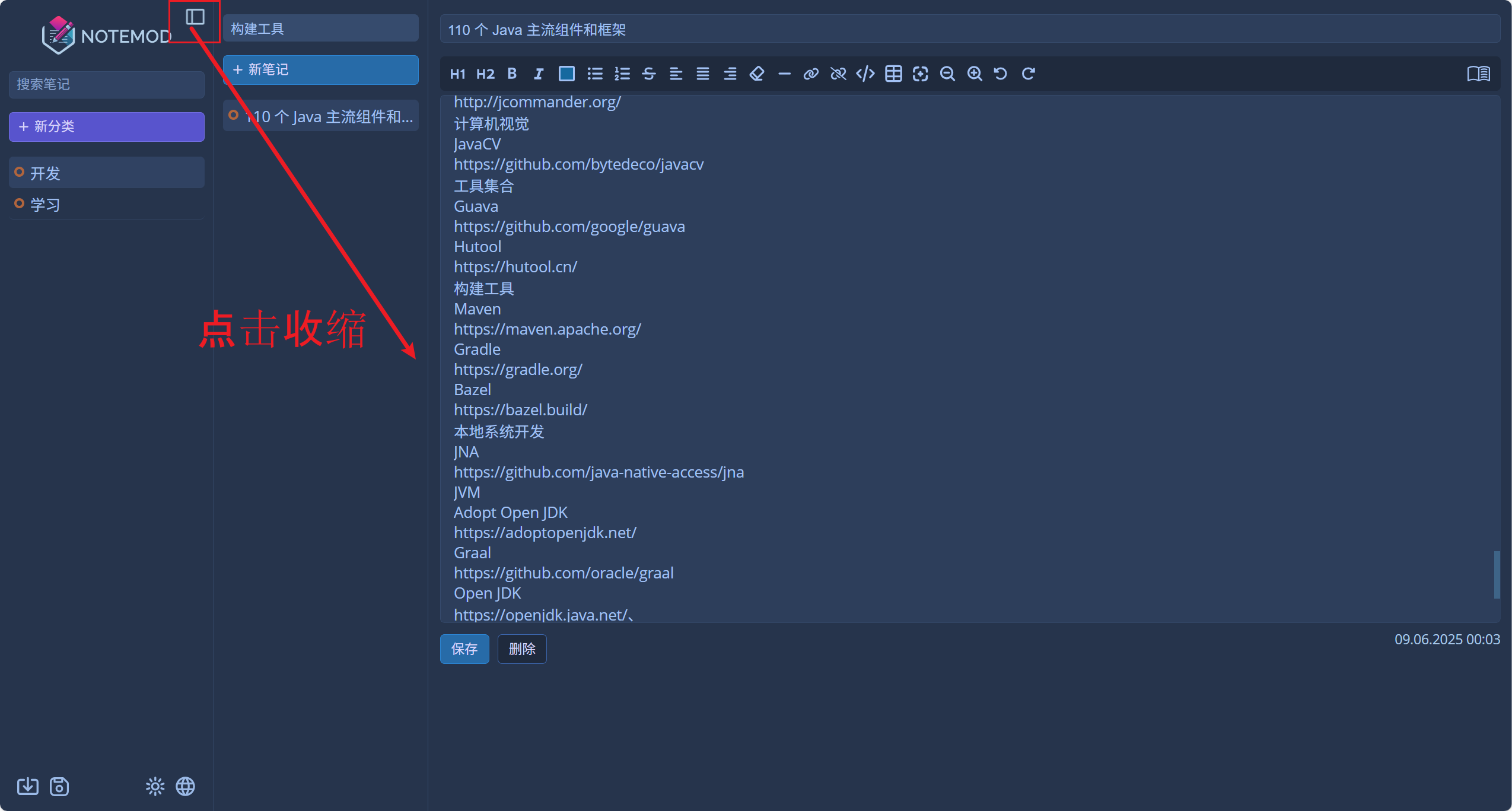Clear formatting with the eraser icon

click(757, 74)
